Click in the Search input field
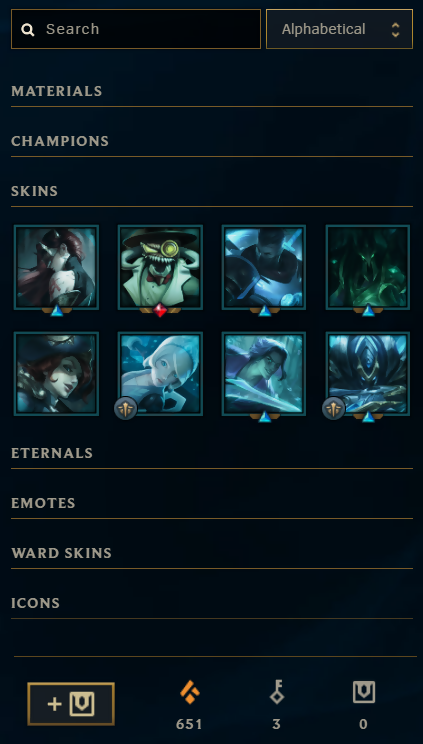Screen dimensions: 423x744 (136, 29)
